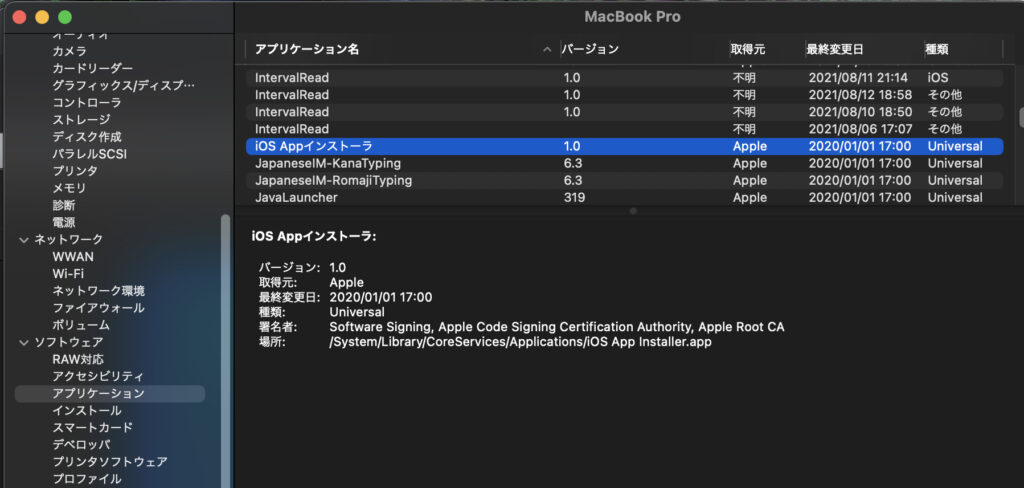The width and height of the screenshot is (1024, 488).
Task: Select プリンタ in the sidebar
Action: 75,171
